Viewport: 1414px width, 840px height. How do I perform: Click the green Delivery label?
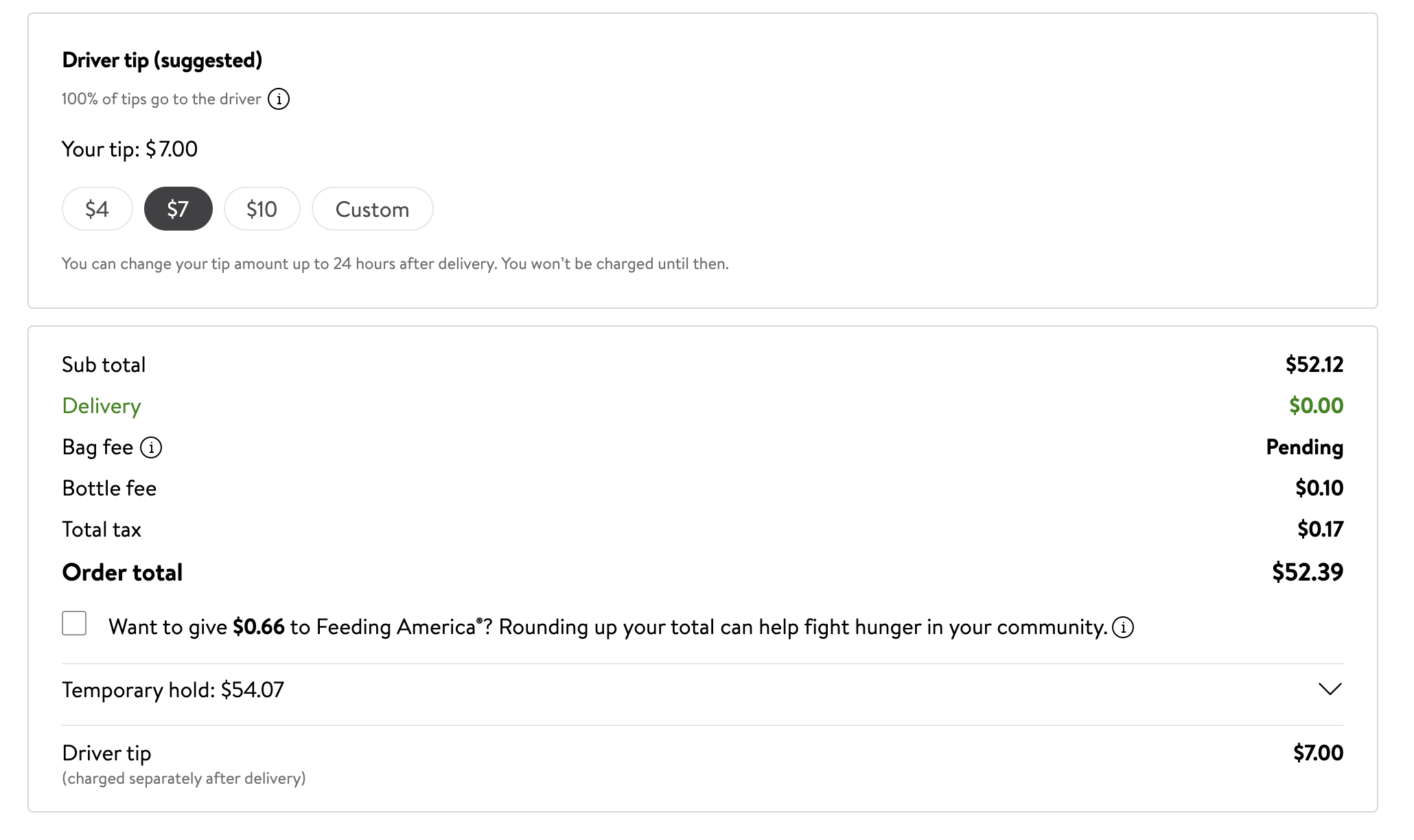(102, 406)
